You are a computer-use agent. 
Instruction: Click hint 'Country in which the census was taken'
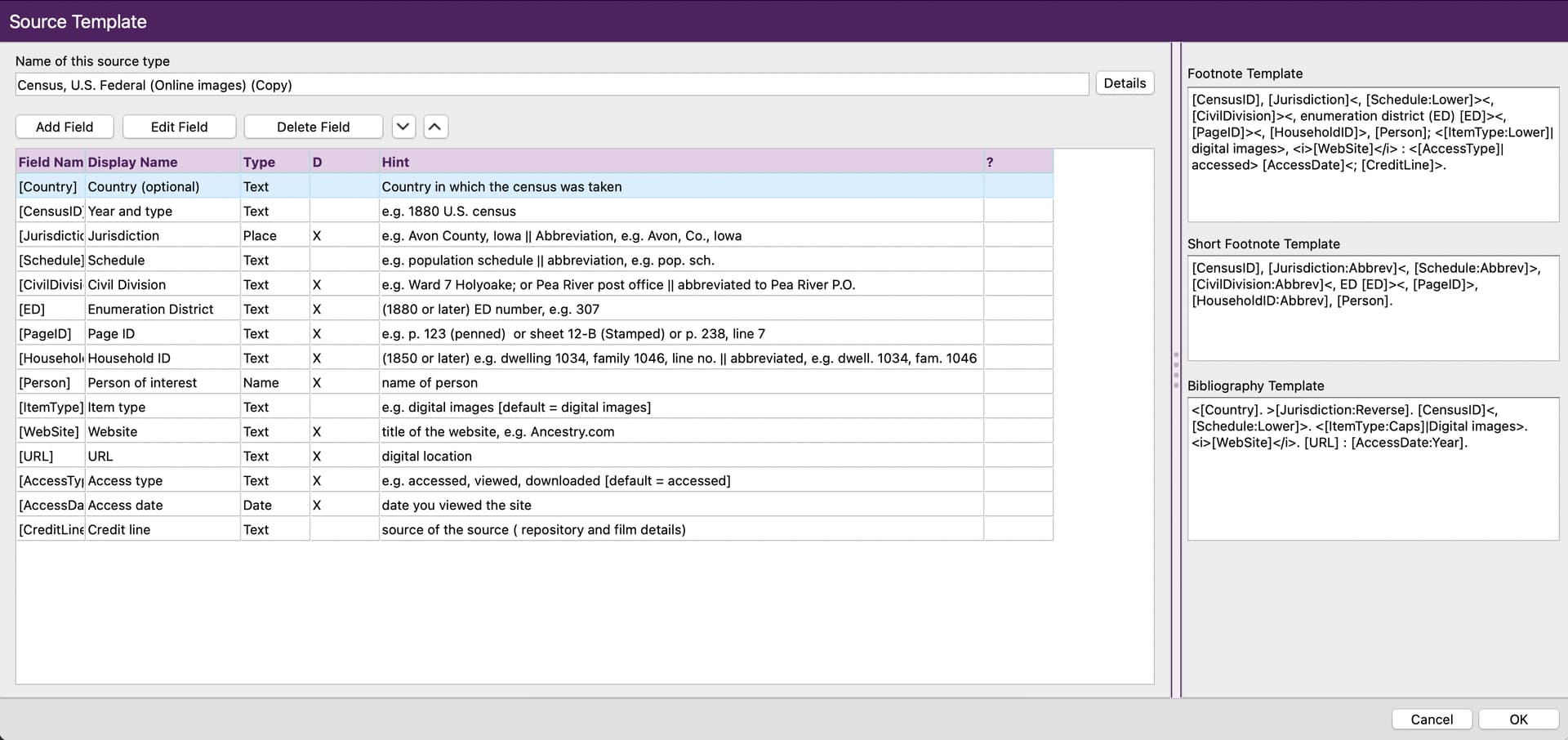point(681,186)
